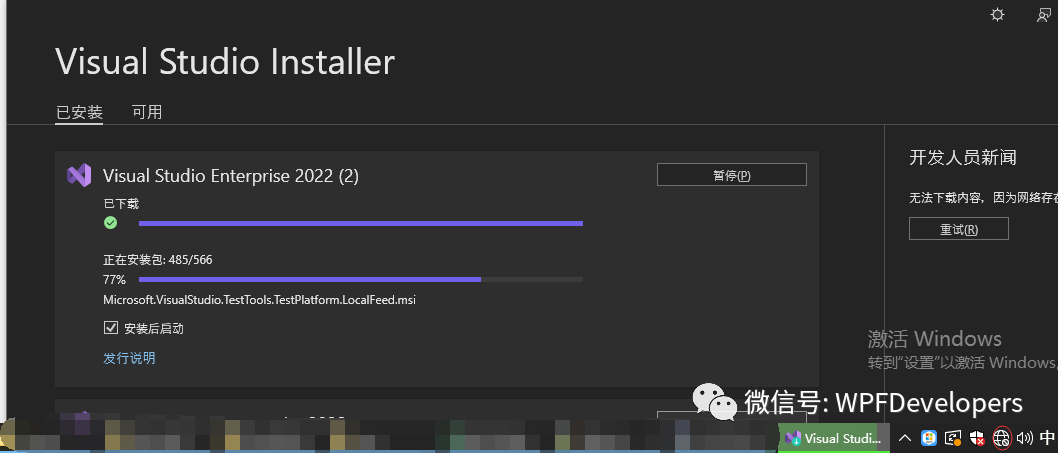Switch input method via 中 indicator

click(x=1047, y=438)
